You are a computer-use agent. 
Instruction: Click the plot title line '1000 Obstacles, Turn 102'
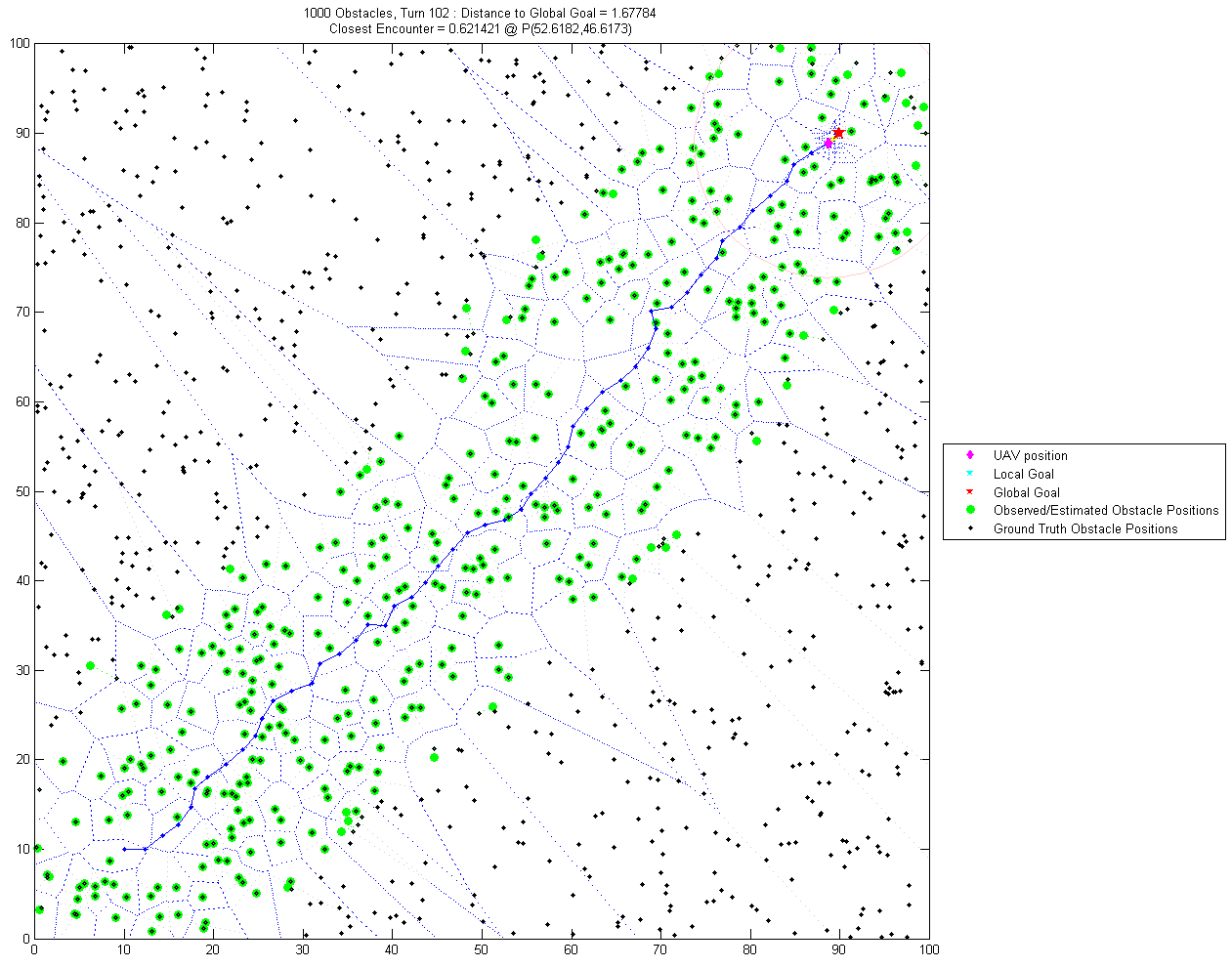click(482, 15)
